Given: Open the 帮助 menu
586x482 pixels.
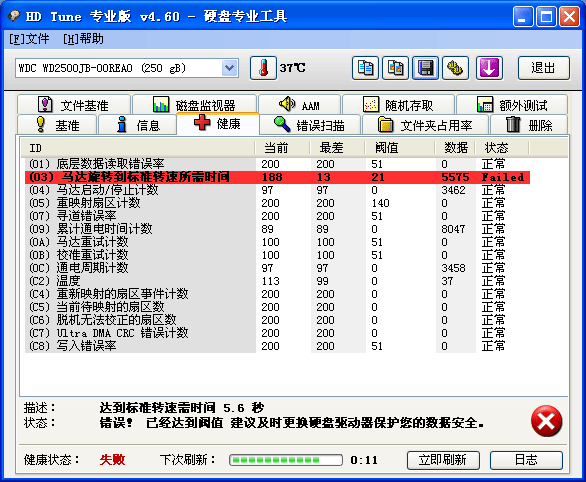Looking at the screenshot, I should click(x=83, y=39).
